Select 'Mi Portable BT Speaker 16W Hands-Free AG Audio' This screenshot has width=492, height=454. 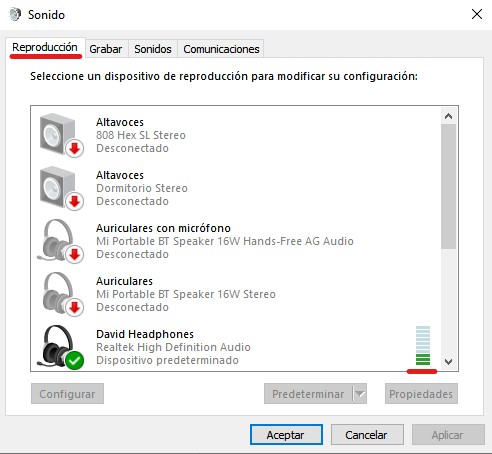[225, 241]
